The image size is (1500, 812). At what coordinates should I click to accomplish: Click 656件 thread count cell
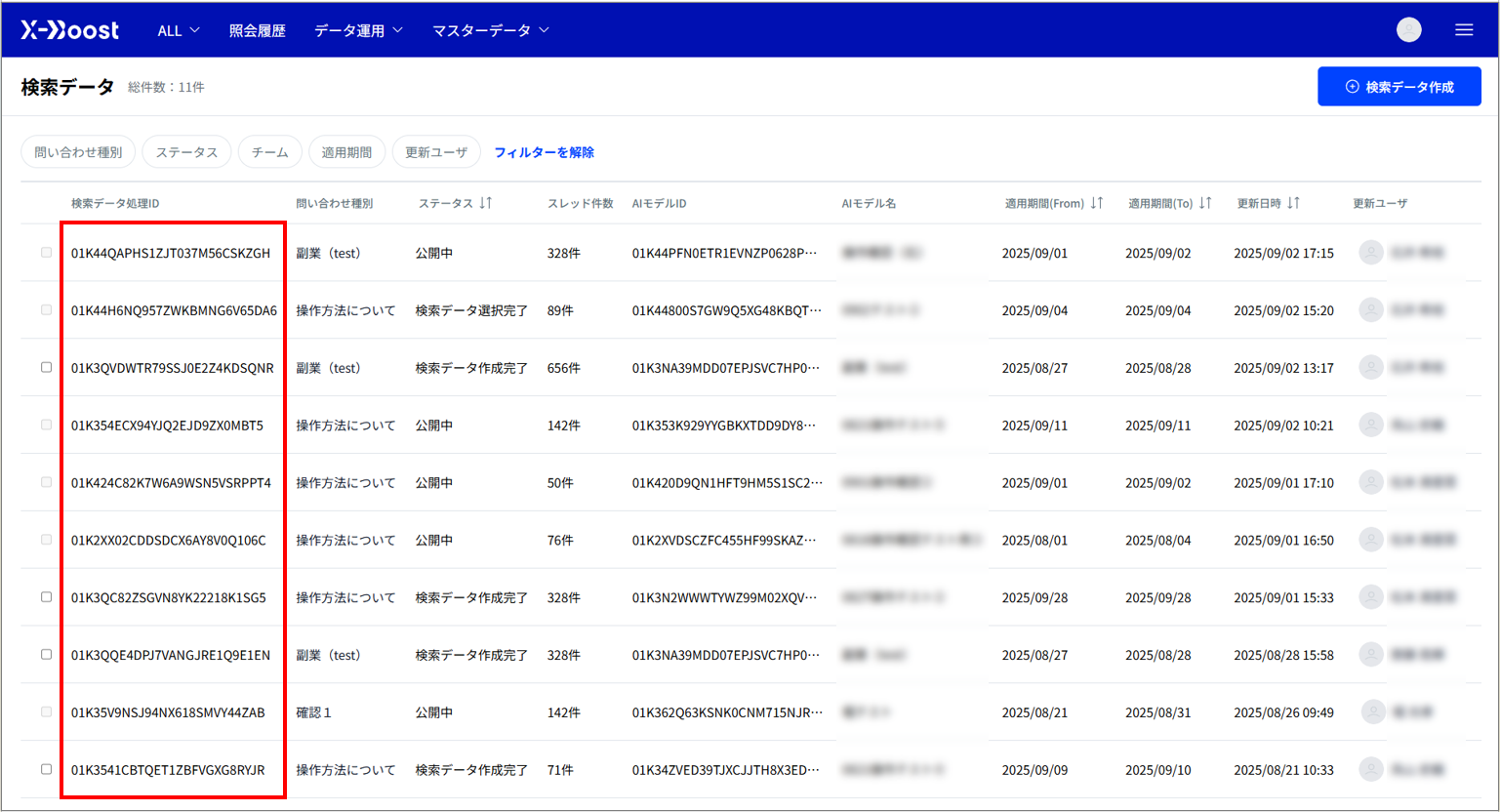click(x=564, y=368)
